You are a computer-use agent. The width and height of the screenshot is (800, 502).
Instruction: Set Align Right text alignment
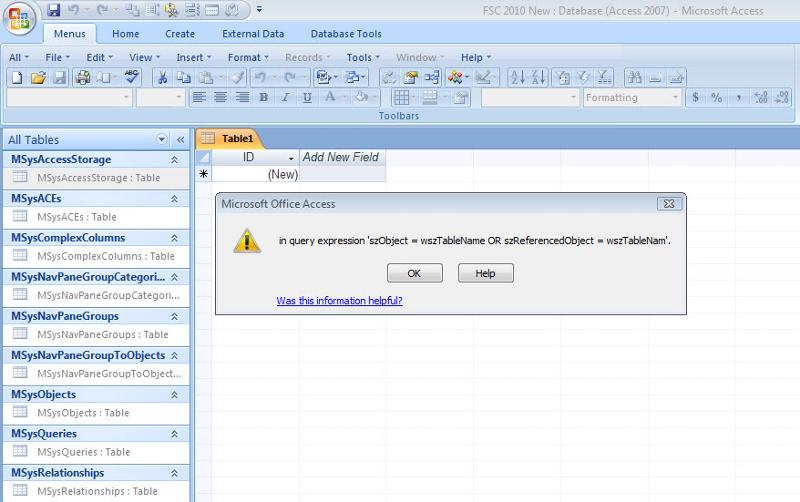coord(242,97)
